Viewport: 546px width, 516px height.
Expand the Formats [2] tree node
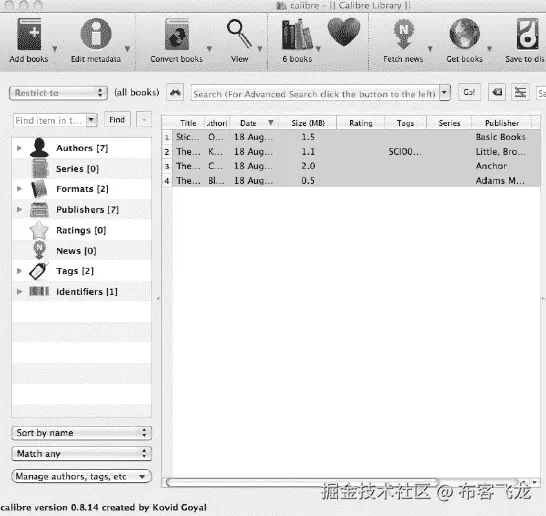(19, 189)
